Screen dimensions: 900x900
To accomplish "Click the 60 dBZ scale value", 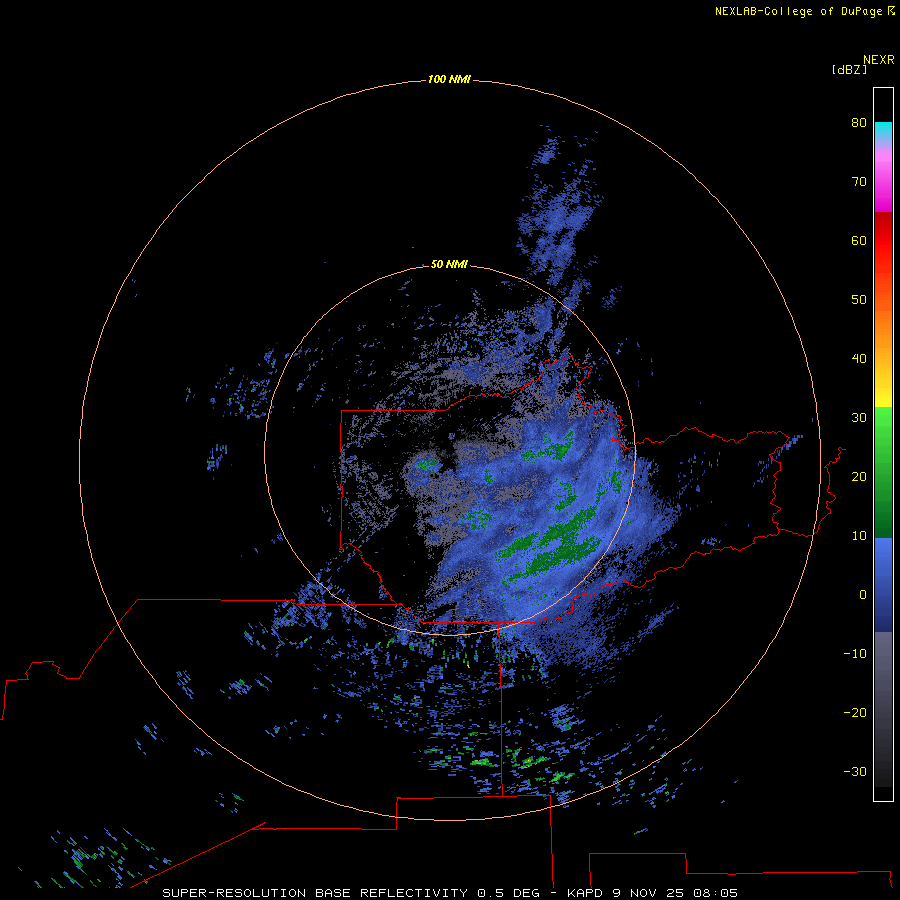I will tap(859, 240).
